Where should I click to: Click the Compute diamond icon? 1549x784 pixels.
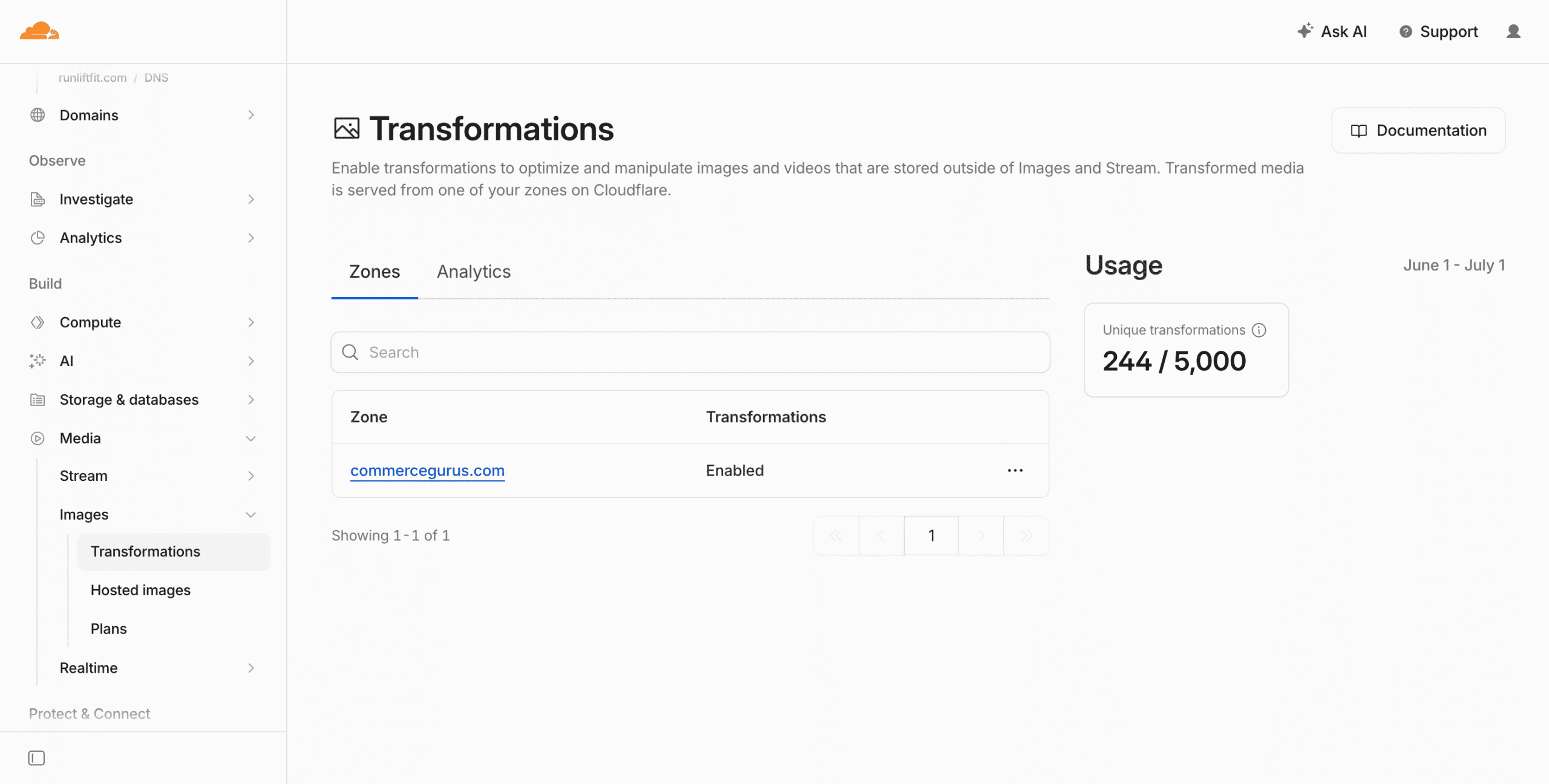pos(38,322)
